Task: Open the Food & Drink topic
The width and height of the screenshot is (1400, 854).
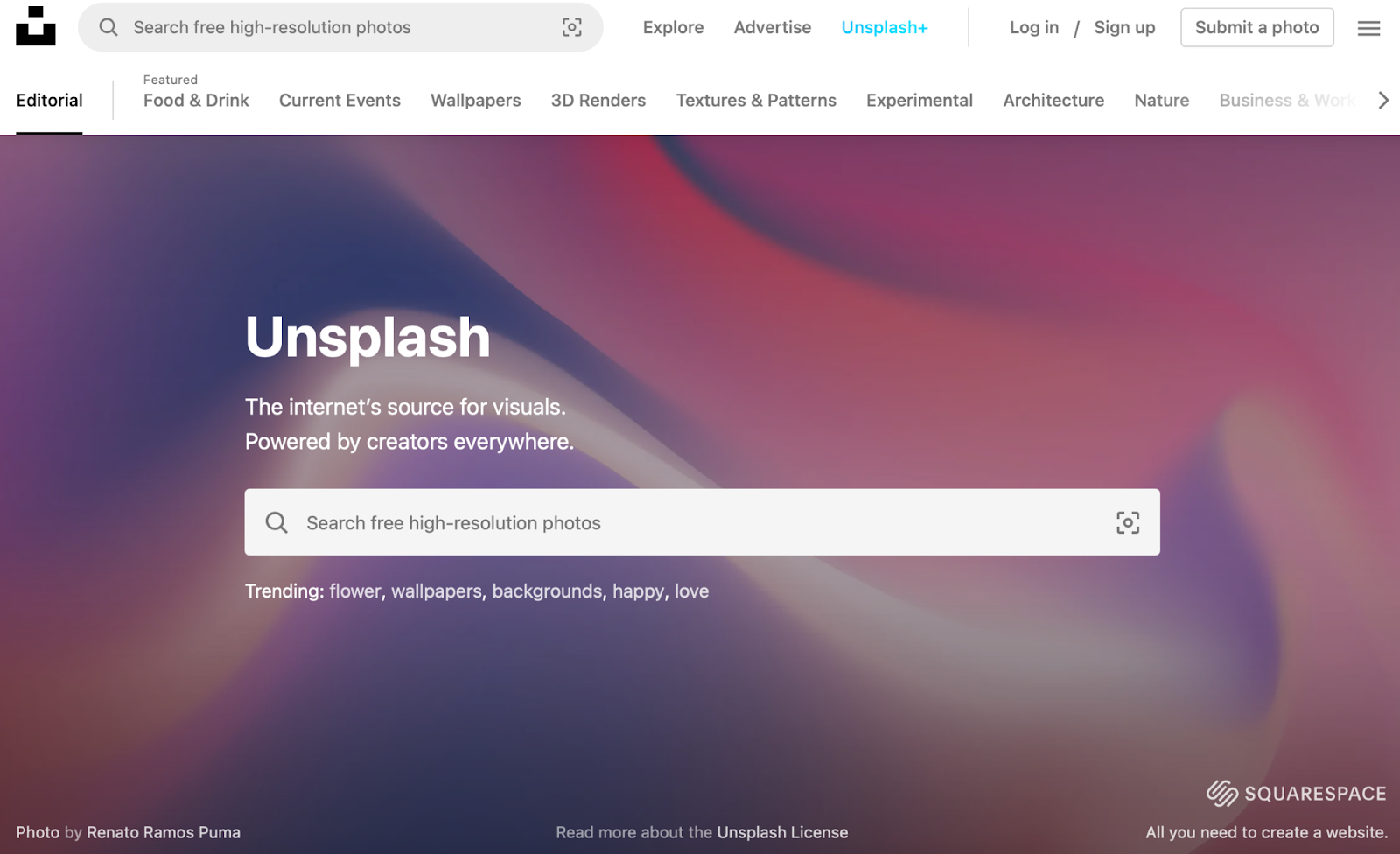Action: click(x=196, y=101)
